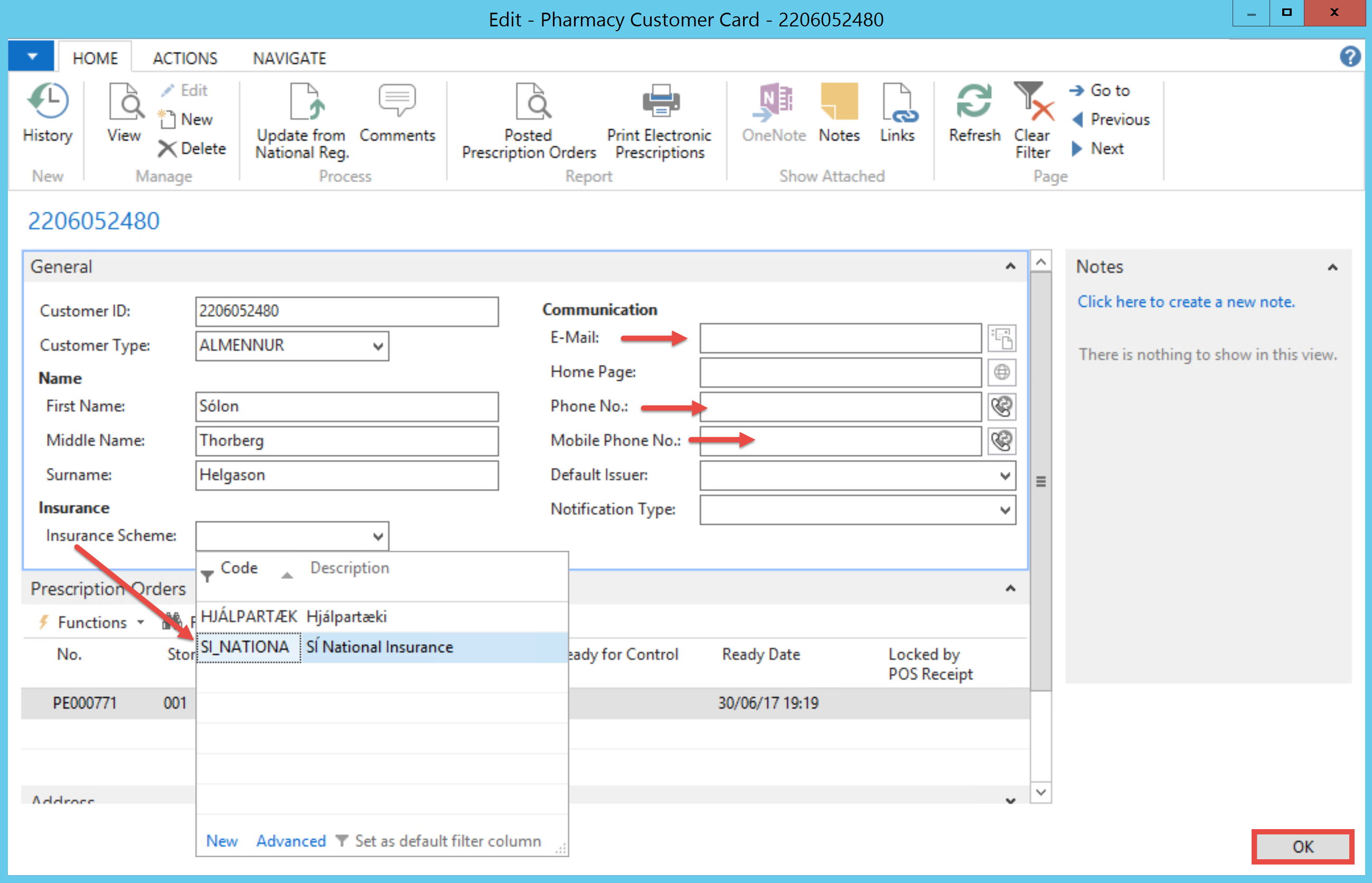
Task: Dial using the Phone No. call icon
Action: click(x=1002, y=407)
